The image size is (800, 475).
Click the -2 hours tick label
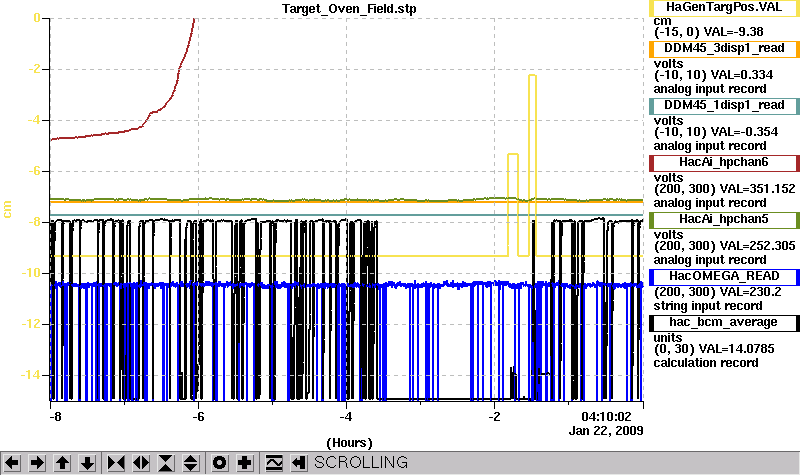pyautogui.click(x=494, y=416)
